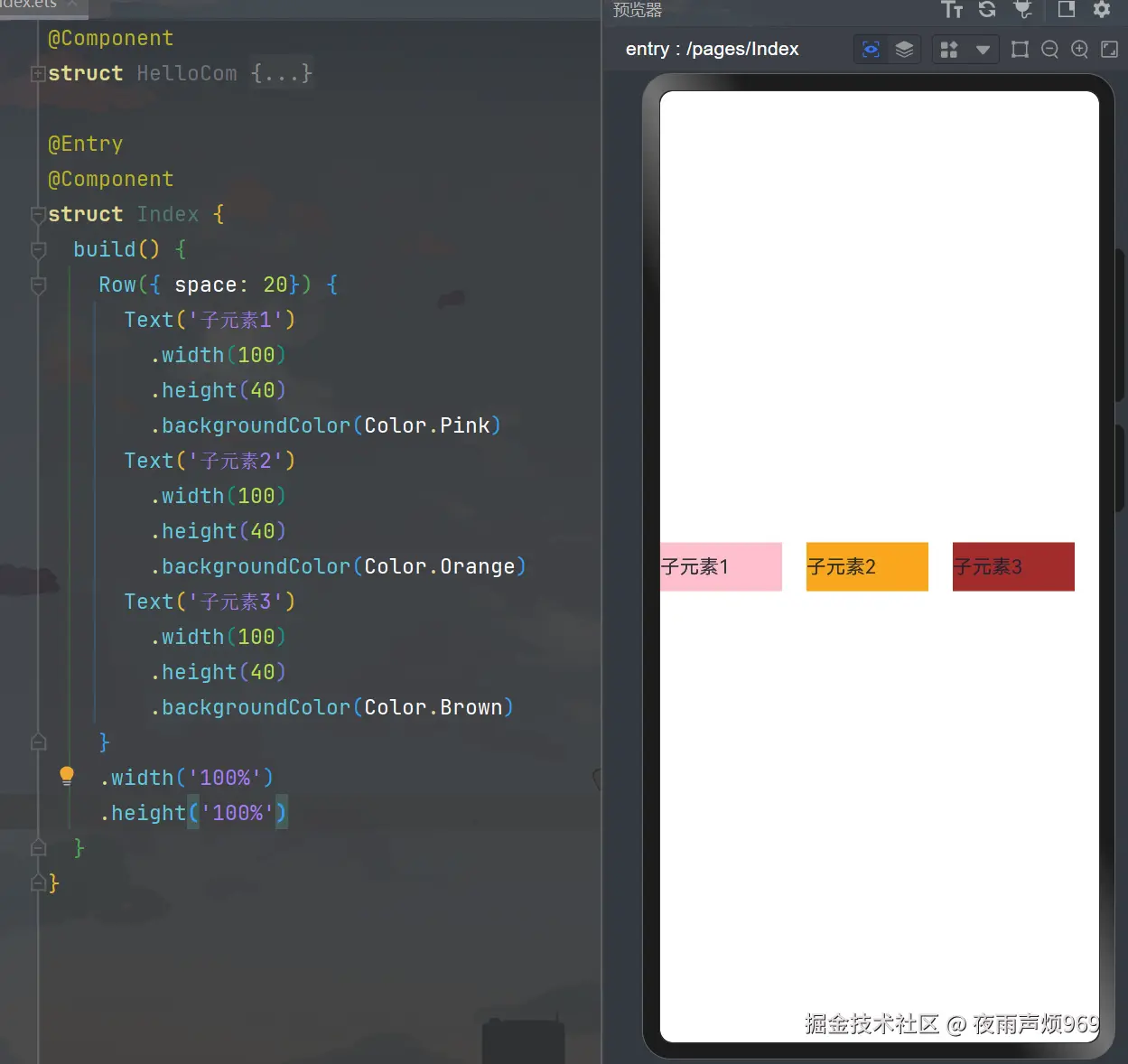Expand the folded HelloCom struct
This screenshot has width=1128, height=1064.
coord(38,73)
